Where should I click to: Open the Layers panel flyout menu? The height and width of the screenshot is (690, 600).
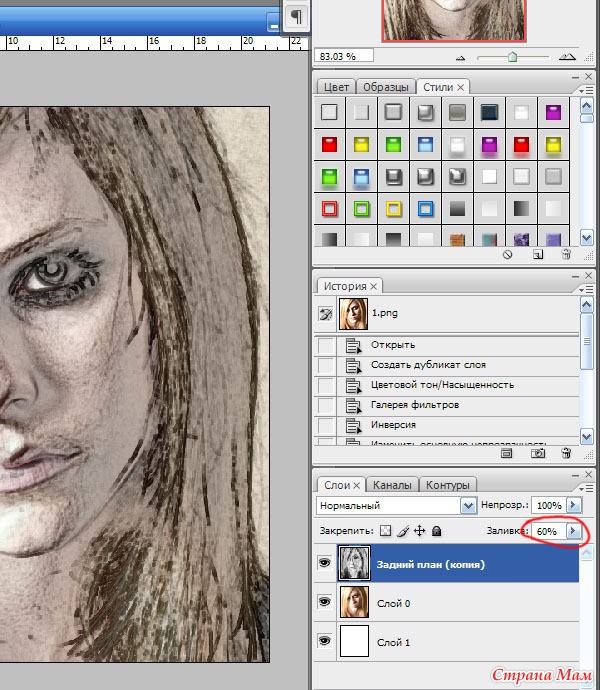coord(586,488)
